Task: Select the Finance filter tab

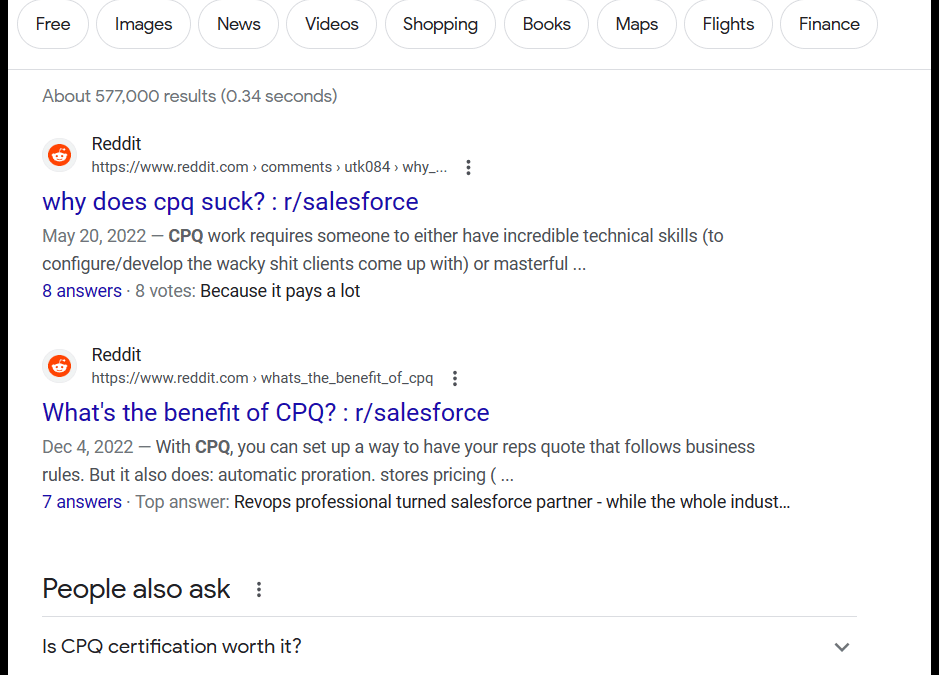Action: [x=828, y=24]
